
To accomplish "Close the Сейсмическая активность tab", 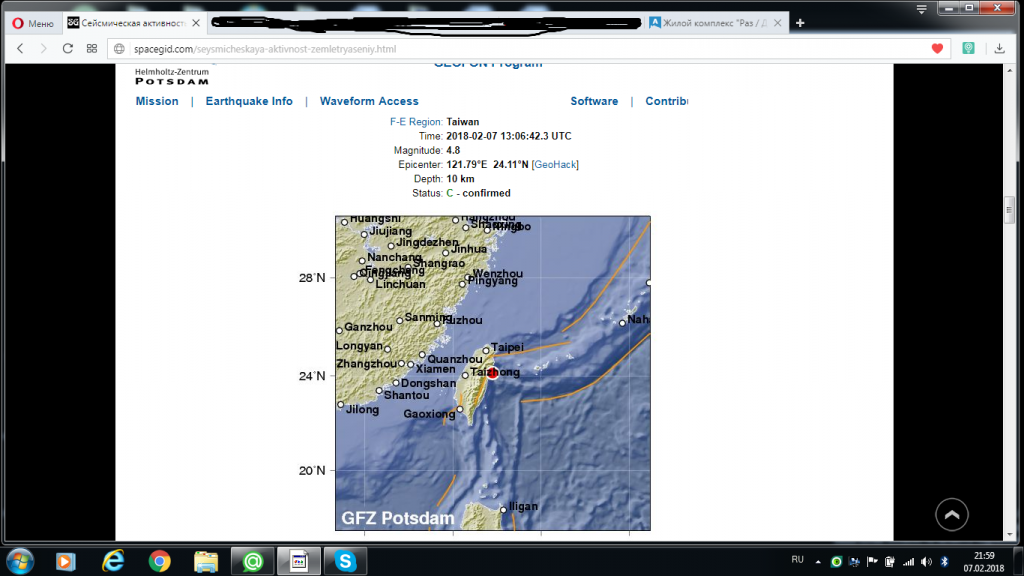I will click(196, 23).
